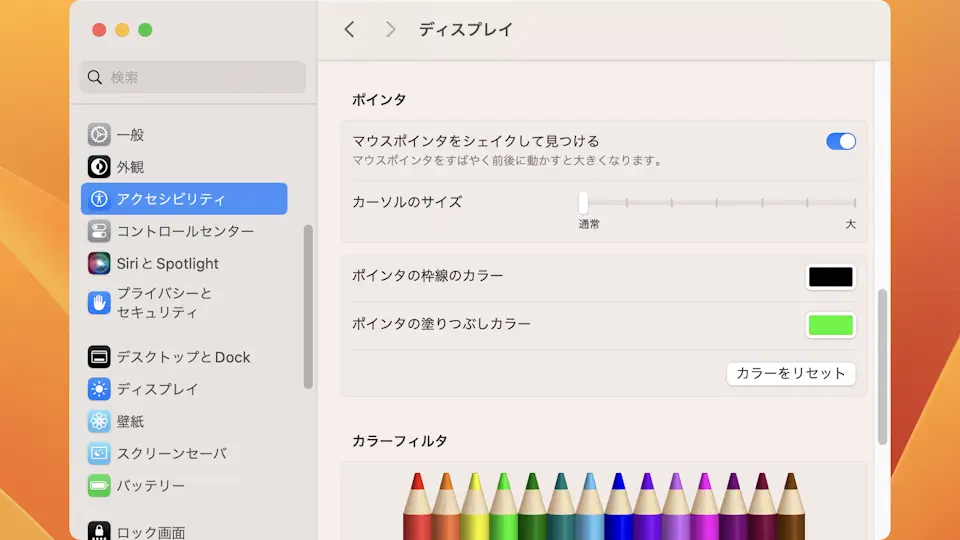This screenshot has width=960, height=540.
Task: Click the Screen Saver (スクリーンセーバ) icon
Action: click(99, 453)
